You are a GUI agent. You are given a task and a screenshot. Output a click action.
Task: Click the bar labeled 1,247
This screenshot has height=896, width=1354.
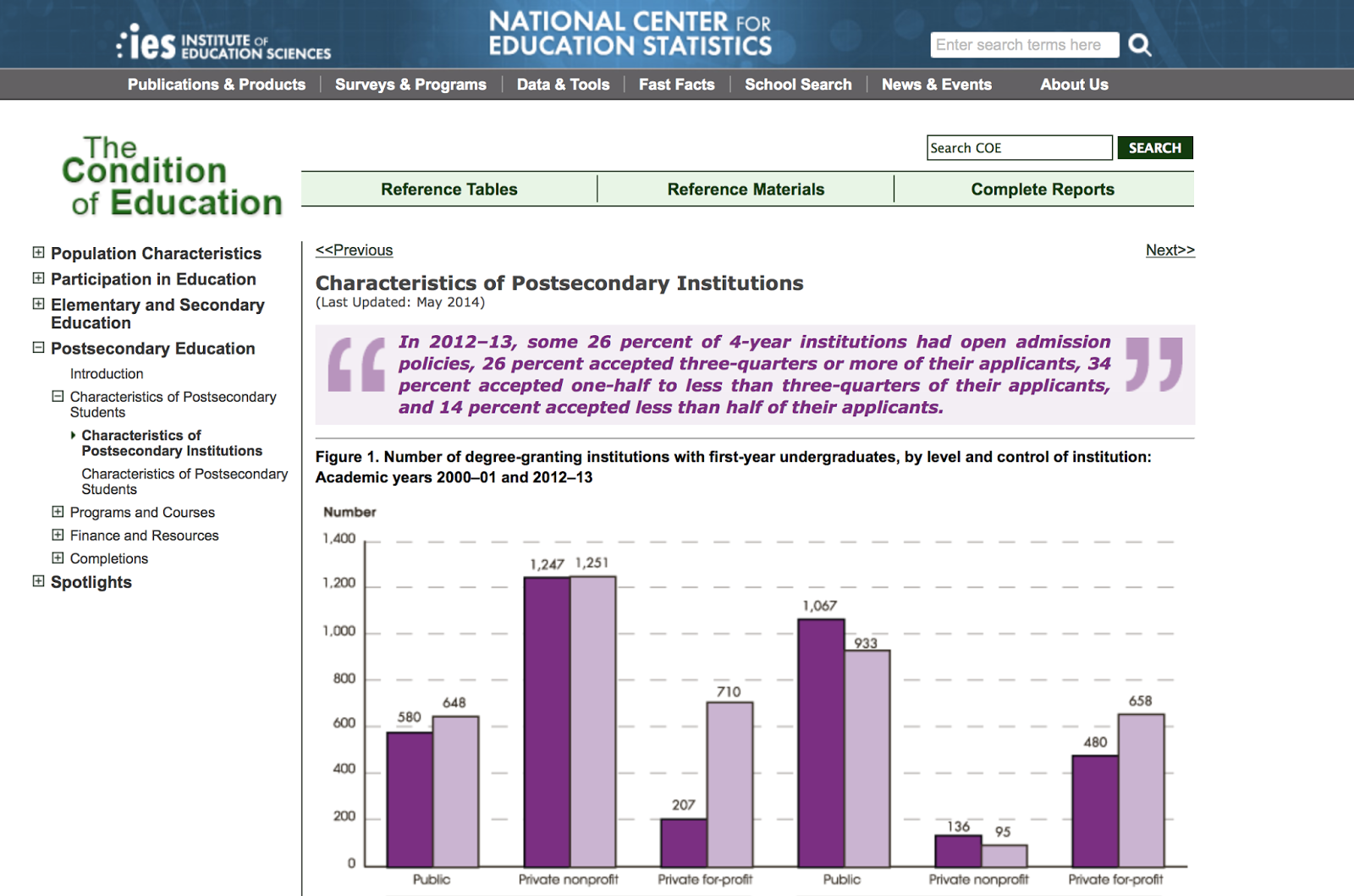[547, 722]
